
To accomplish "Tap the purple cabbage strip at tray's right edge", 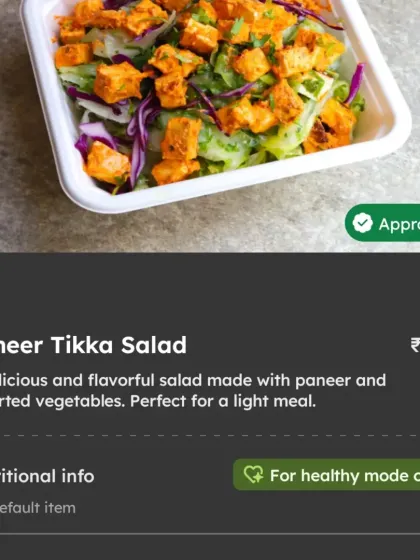I will tap(355, 83).
